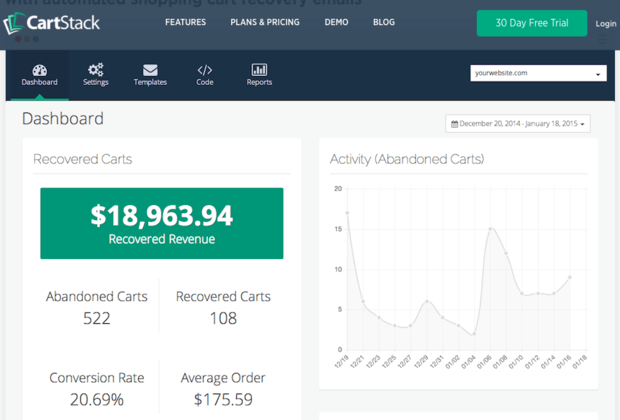This screenshot has height=420, width=620.
Task: Open Templates via the envelope icon
Action: [x=150, y=70]
